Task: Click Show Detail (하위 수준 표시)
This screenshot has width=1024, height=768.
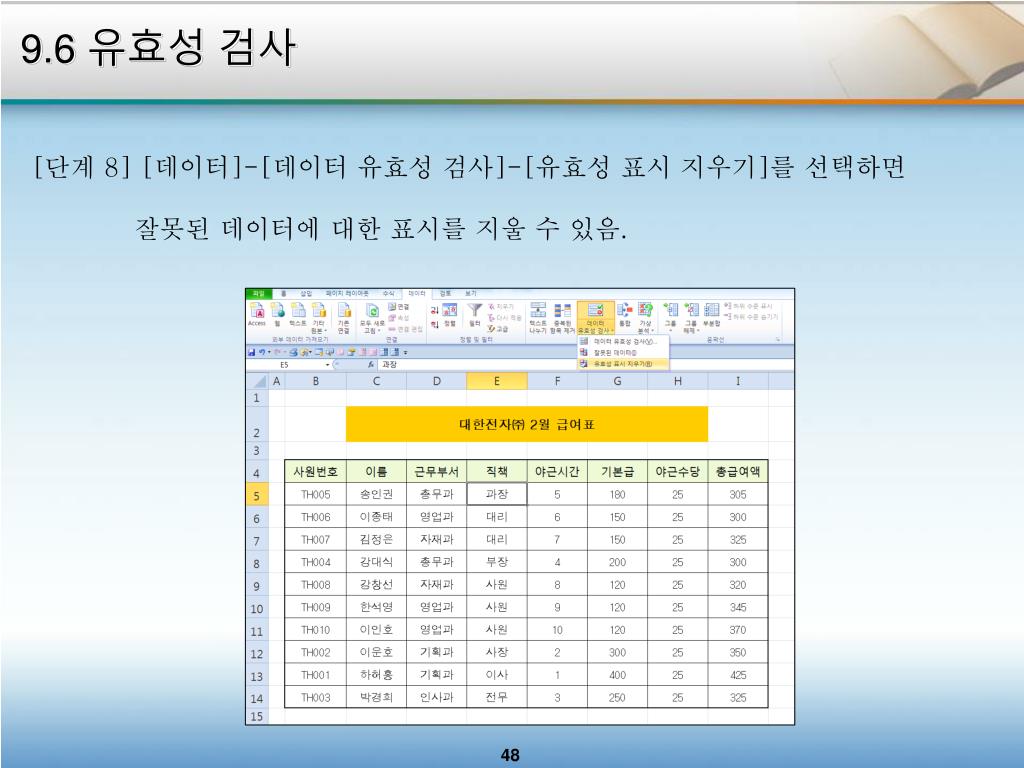Action: 748,306
